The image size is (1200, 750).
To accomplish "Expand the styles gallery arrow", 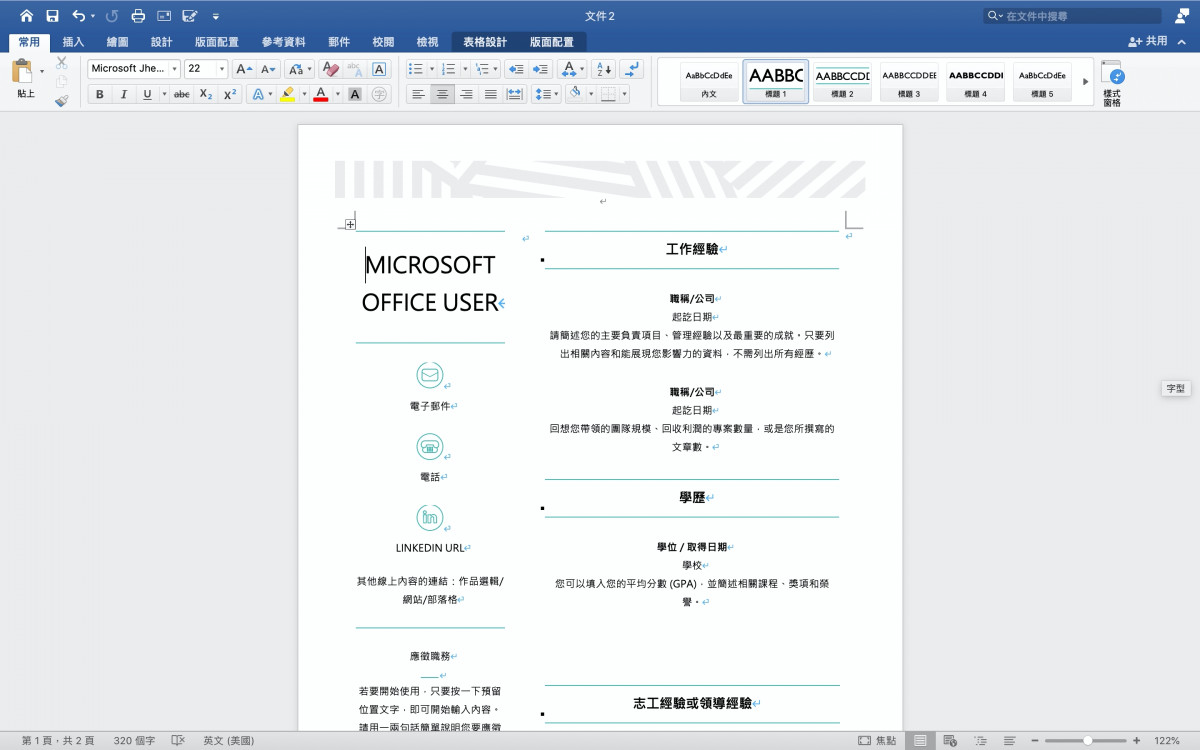I will (1085, 82).
